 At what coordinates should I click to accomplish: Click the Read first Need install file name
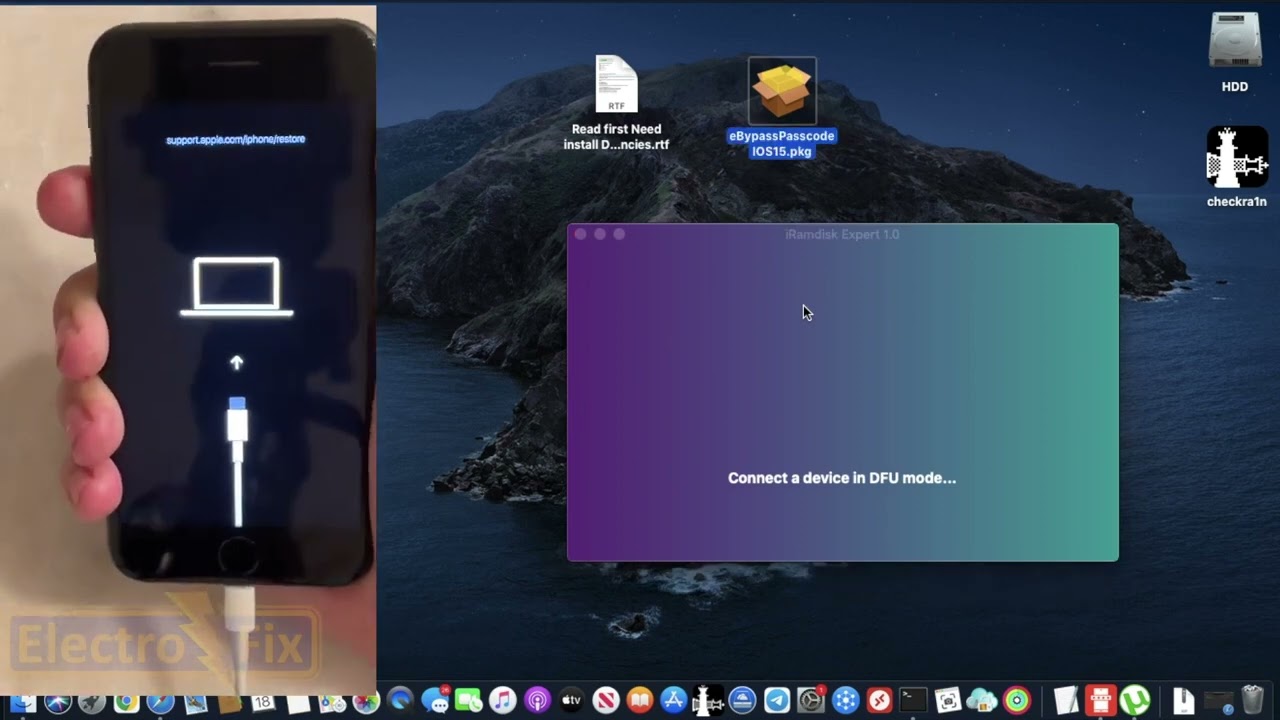tap(616, 137)
